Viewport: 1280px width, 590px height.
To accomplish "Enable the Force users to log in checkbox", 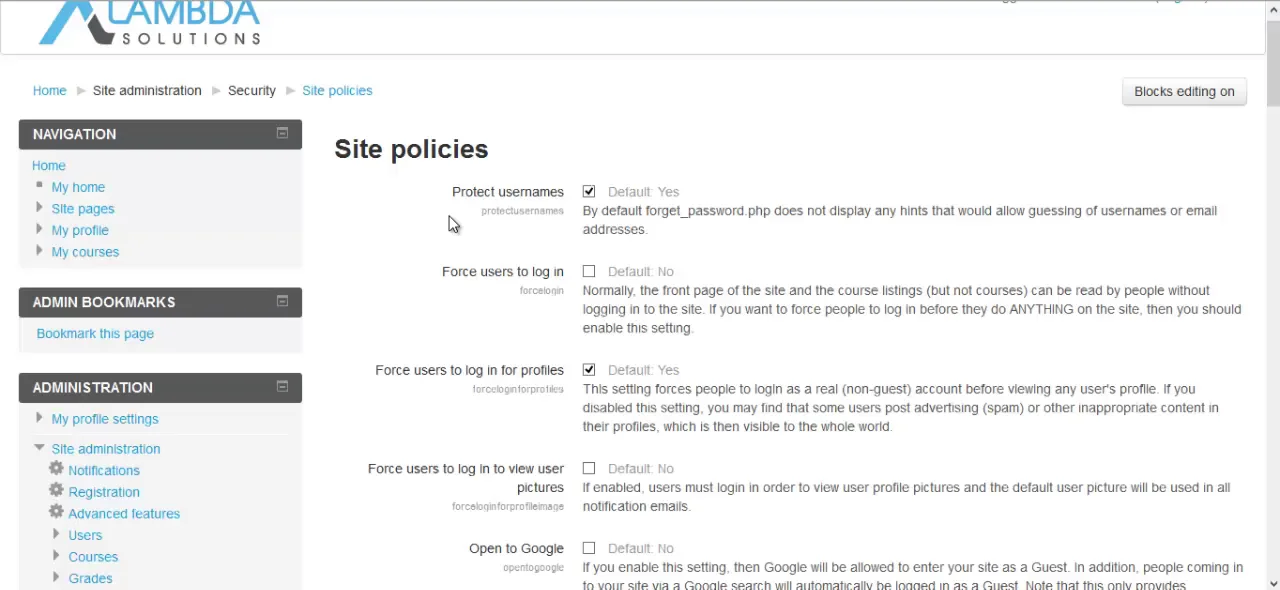I will point(589,271).
